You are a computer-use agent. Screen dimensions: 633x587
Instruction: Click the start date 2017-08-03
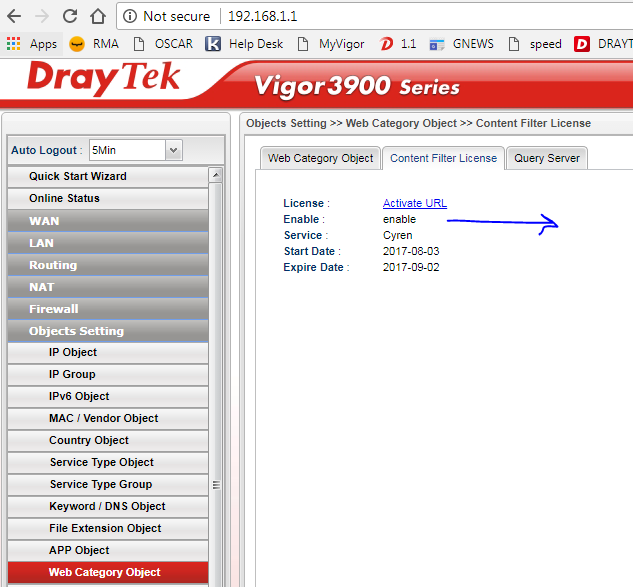coord(411,251)
